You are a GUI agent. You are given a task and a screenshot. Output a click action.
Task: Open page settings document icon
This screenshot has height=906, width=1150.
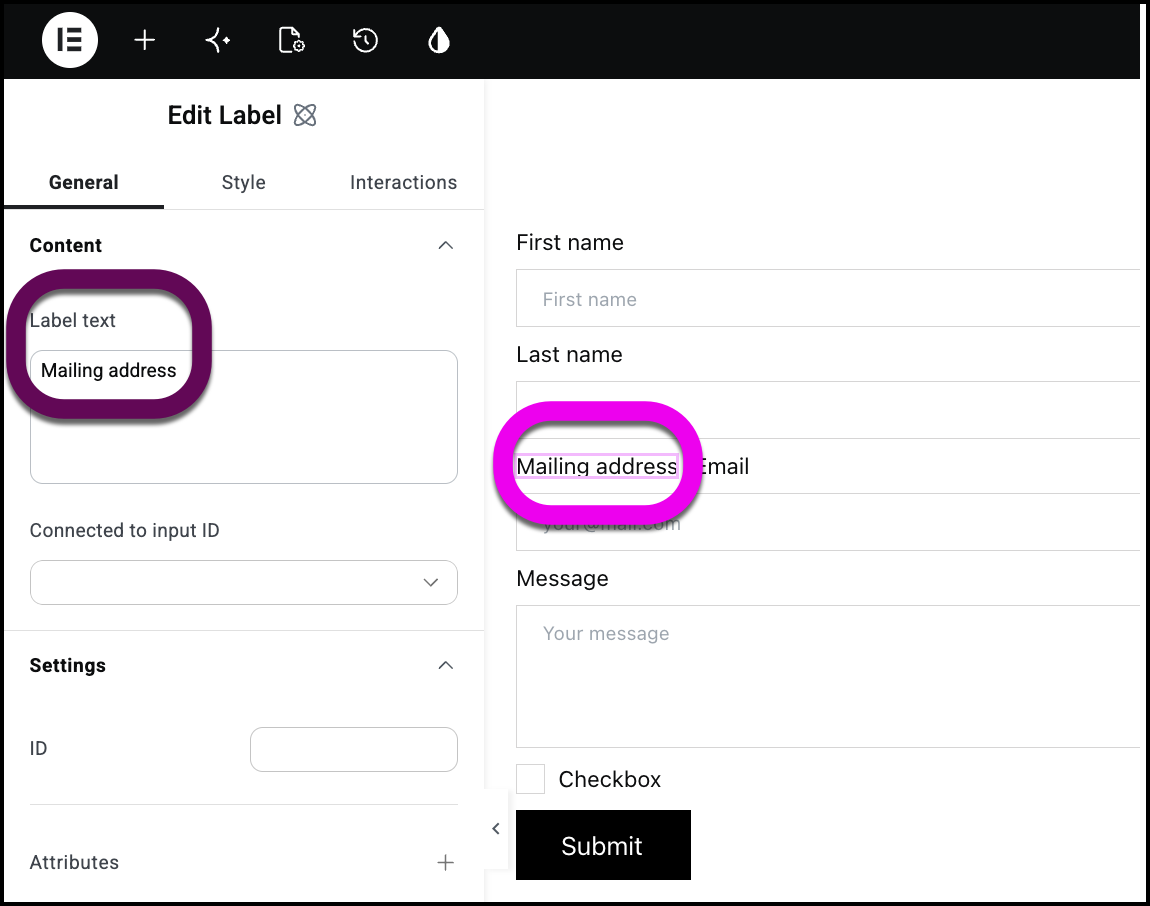291,40
